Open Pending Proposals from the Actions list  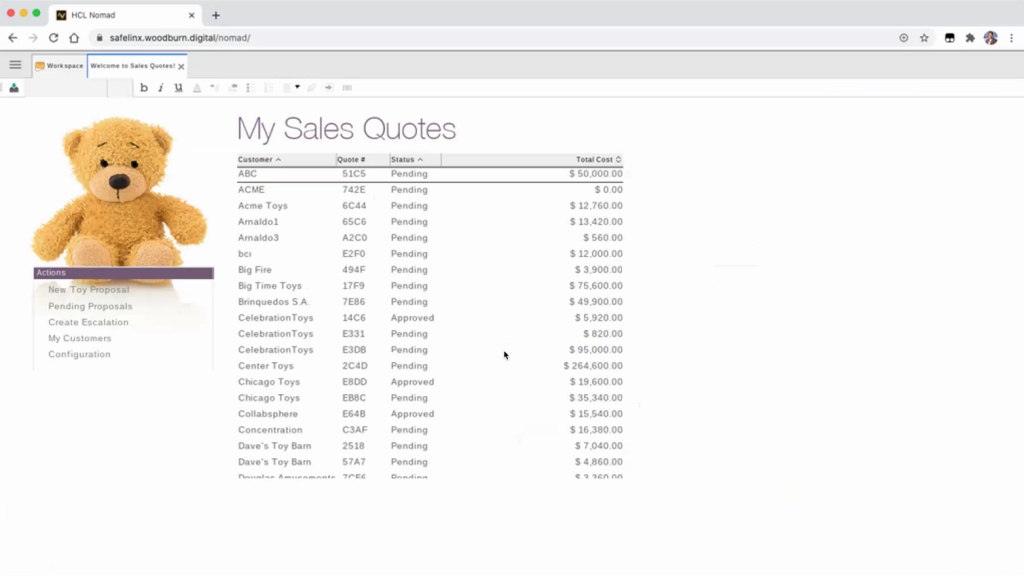coord(90,306)
